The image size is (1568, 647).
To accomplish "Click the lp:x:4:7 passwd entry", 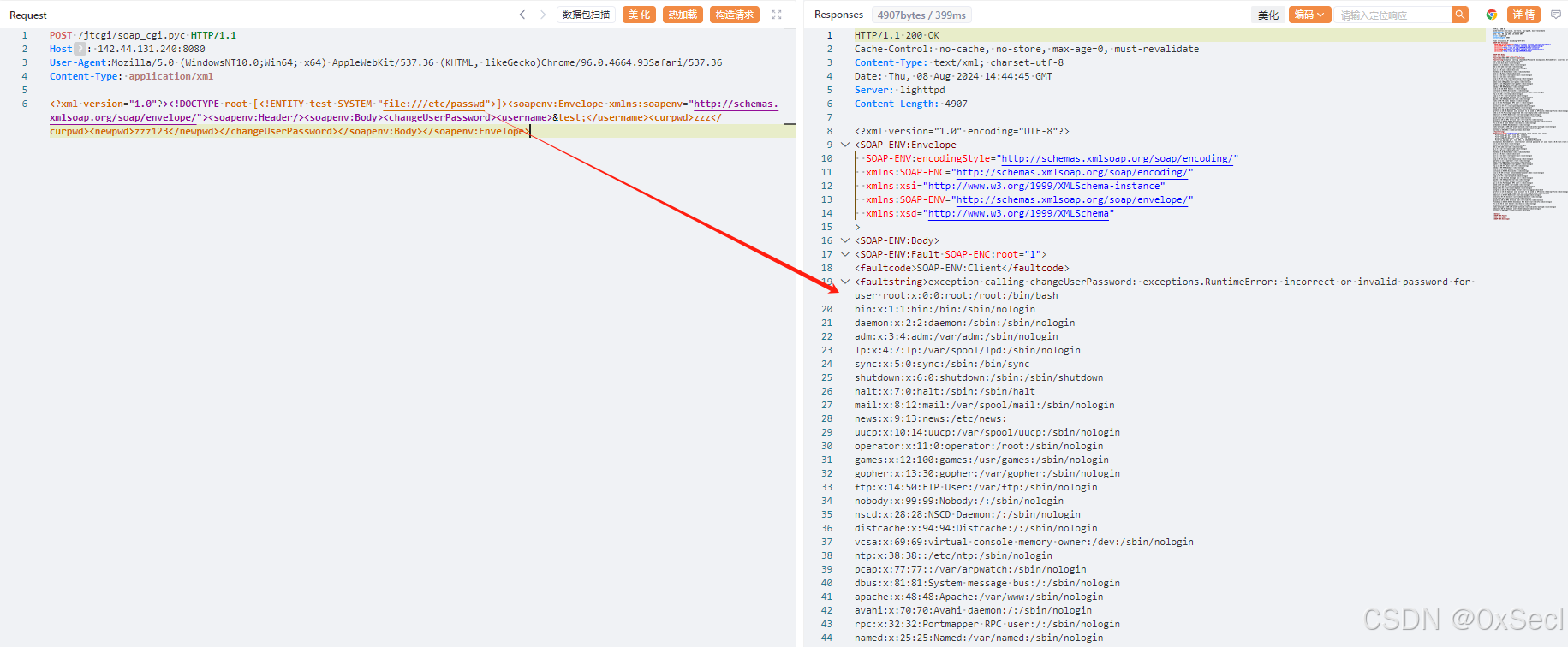I will pos(968,350).
